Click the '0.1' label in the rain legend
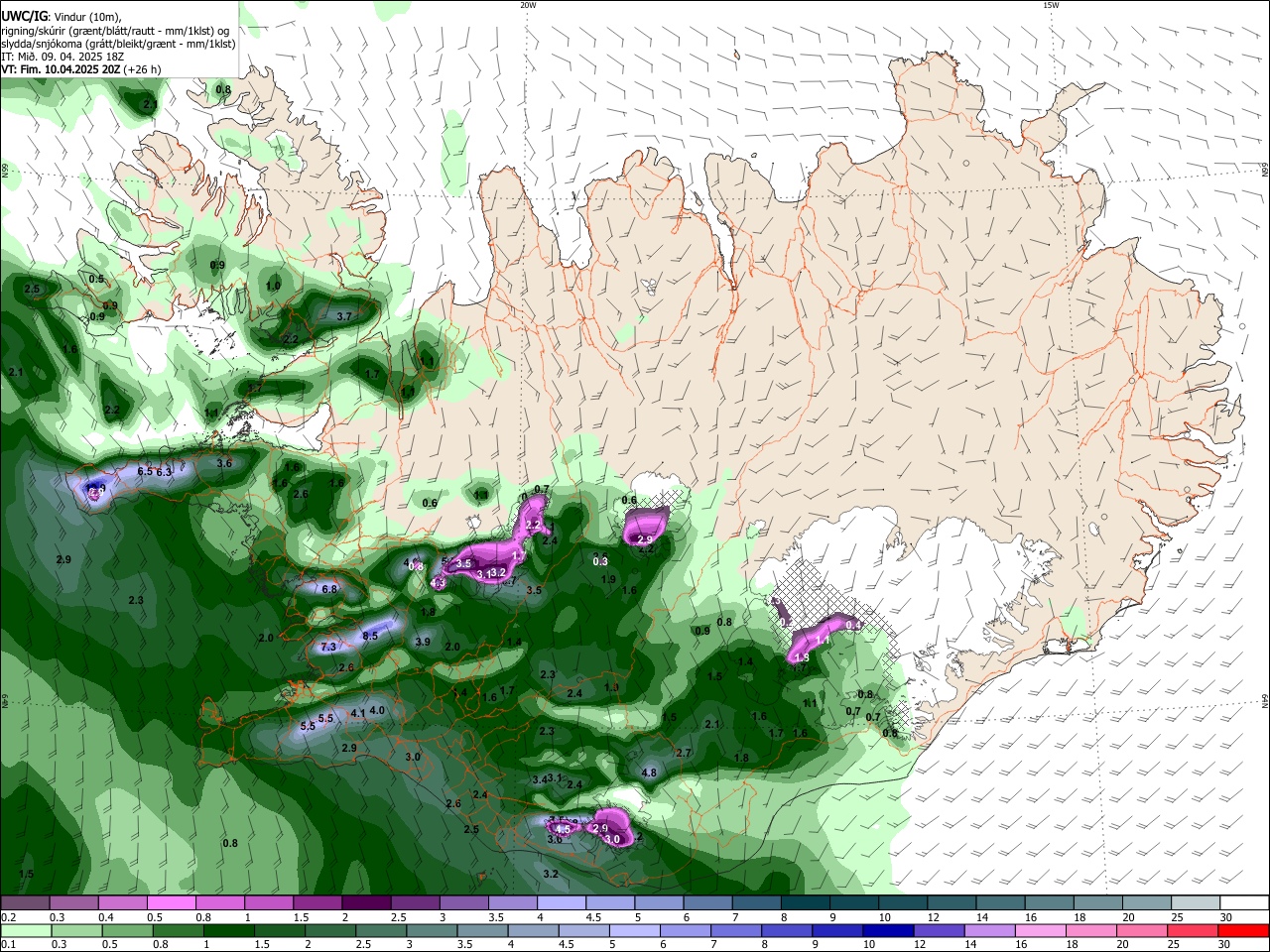Viewport: 1270px width, 952px height. [7, 946]
